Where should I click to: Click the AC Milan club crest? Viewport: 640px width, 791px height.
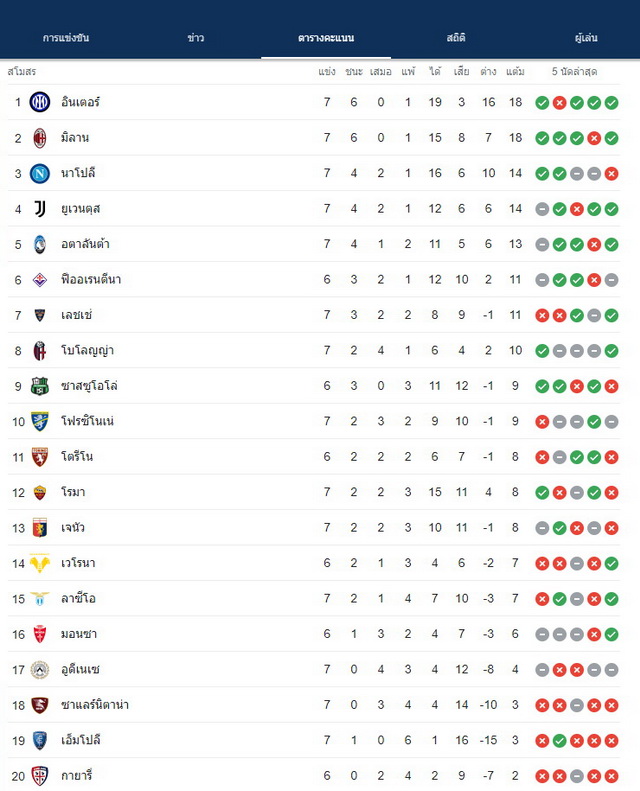40,138
